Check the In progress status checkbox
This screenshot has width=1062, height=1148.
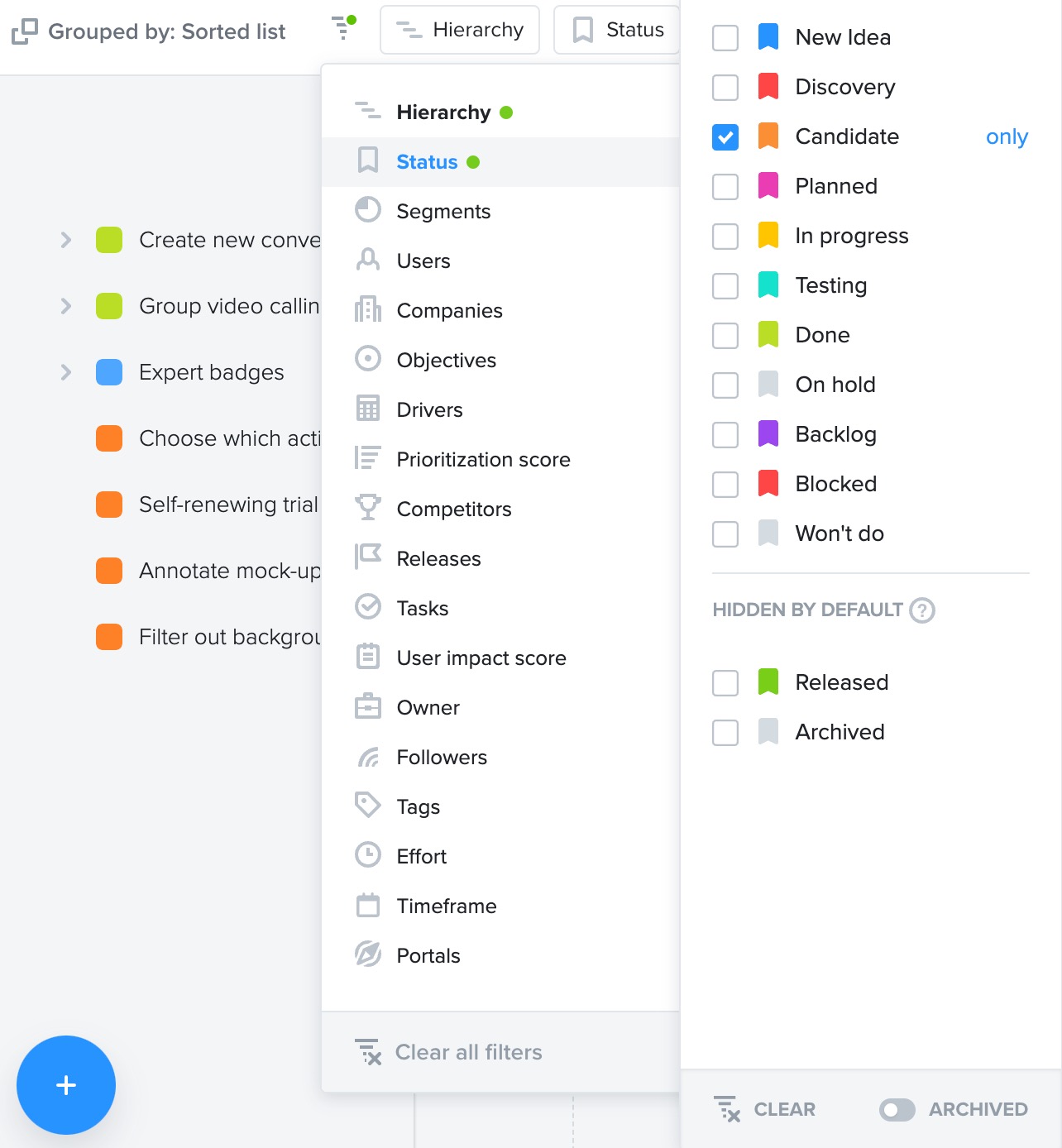[725, 236]
